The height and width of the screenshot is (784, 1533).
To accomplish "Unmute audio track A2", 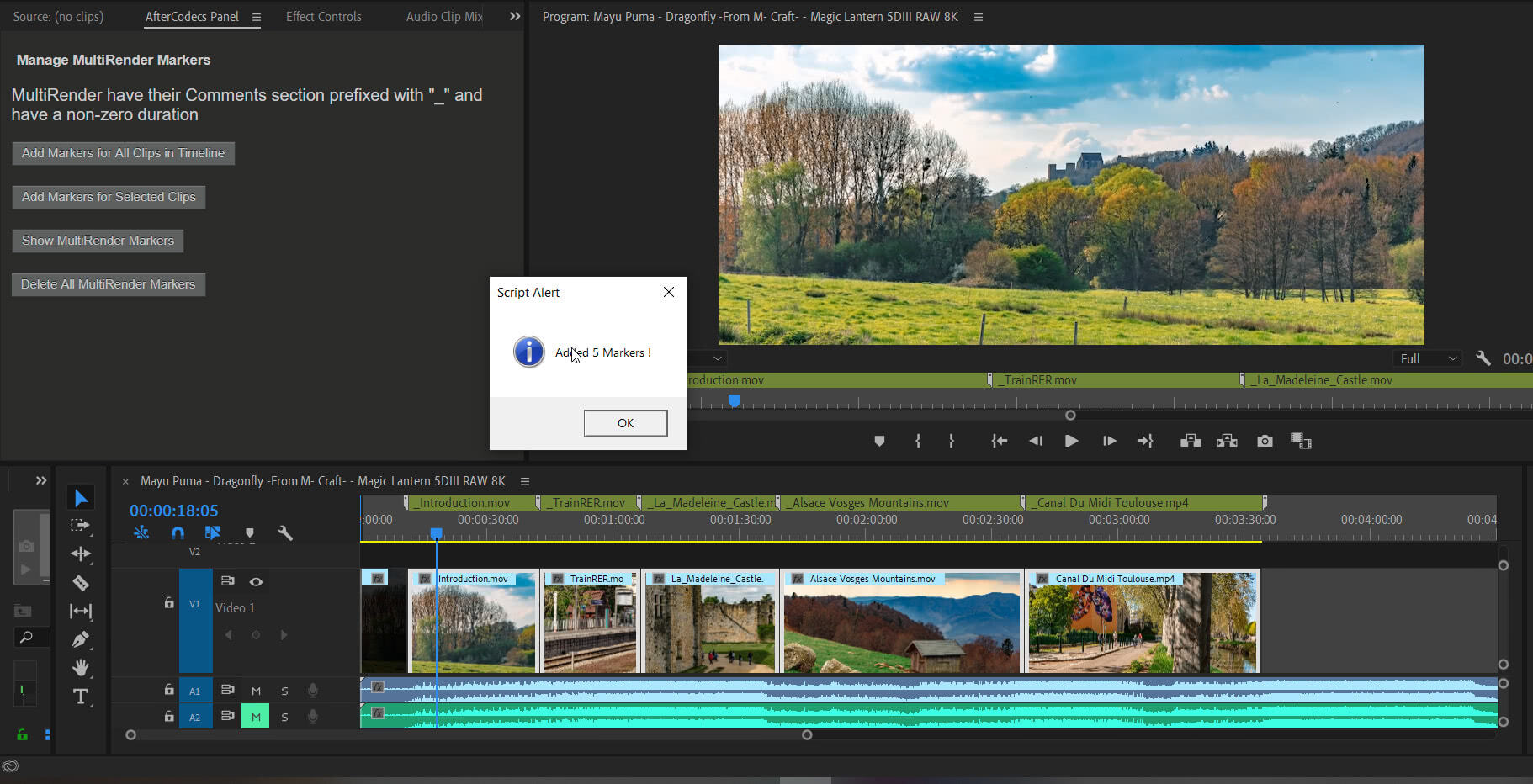I will (x=255, y=716).
